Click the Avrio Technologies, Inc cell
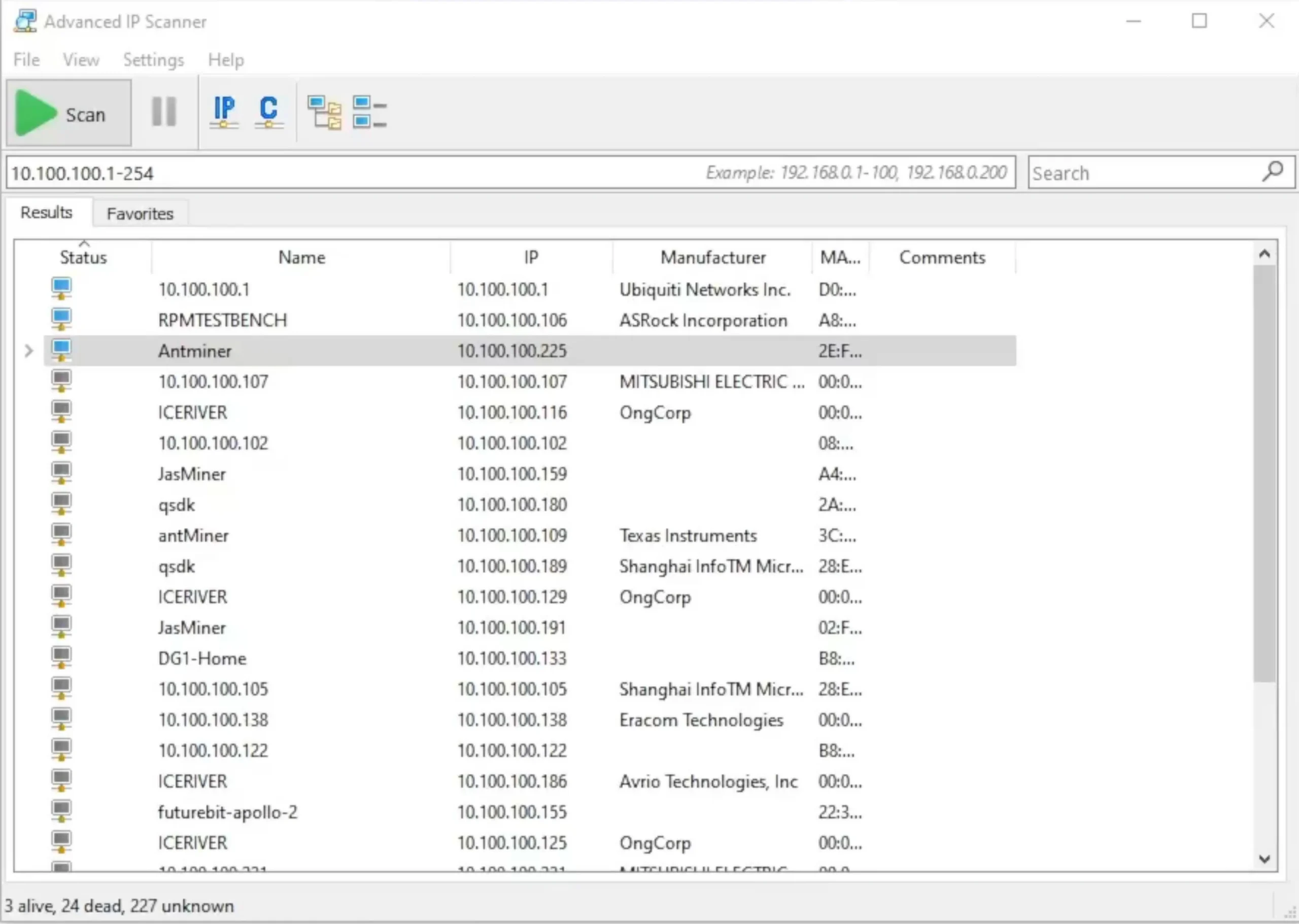The height and width of the screenshot is (924, 1299). coord(708,781)
